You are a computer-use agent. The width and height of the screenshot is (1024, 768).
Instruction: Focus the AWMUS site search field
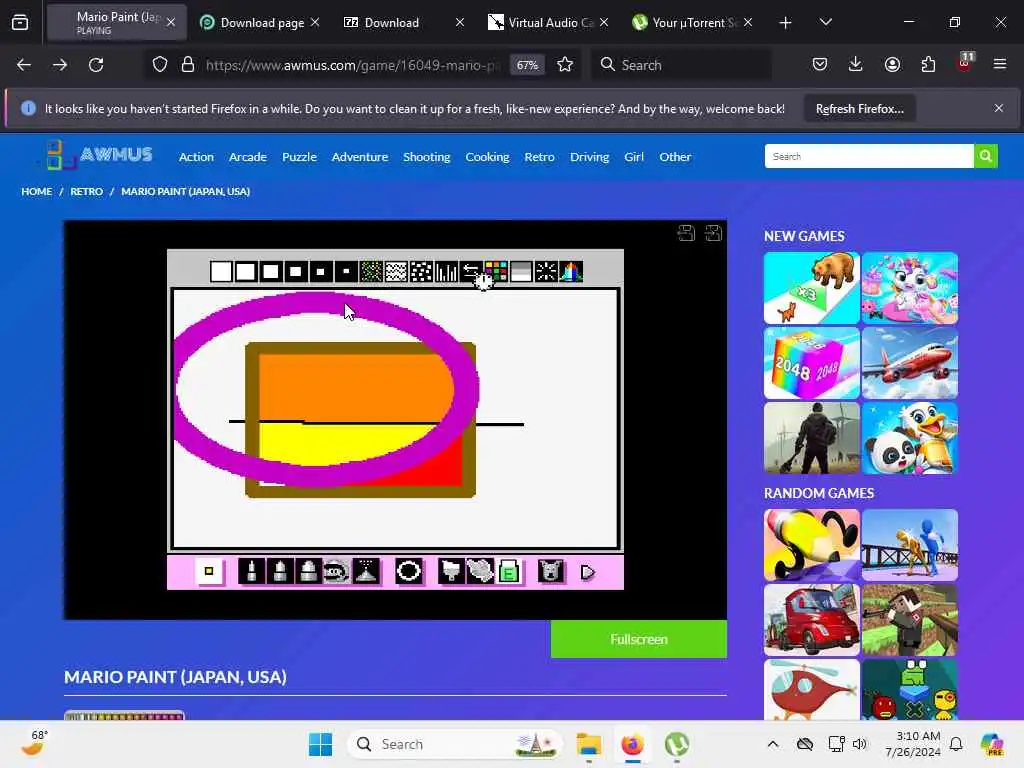coord(869,156)
